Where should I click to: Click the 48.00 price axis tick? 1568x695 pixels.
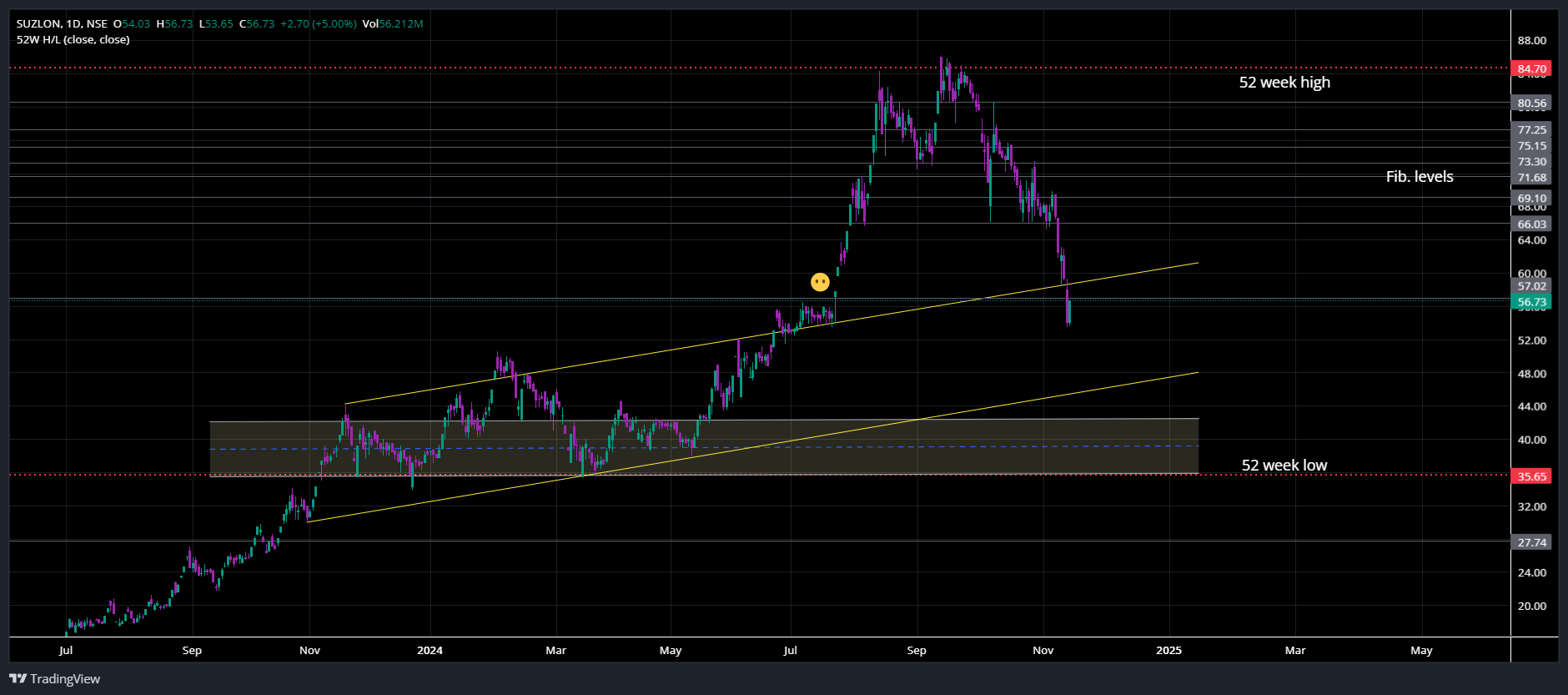pyautogui.click(x=1531, y=374)
